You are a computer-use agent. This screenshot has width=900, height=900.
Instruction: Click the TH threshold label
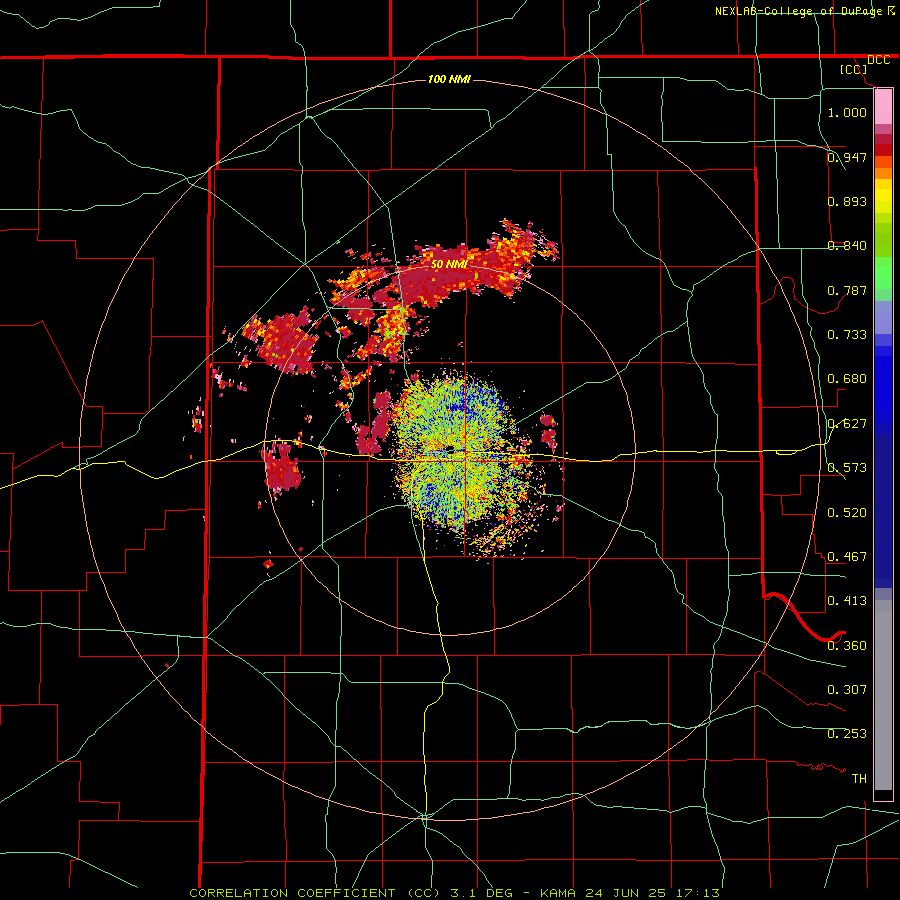(859, 778)
